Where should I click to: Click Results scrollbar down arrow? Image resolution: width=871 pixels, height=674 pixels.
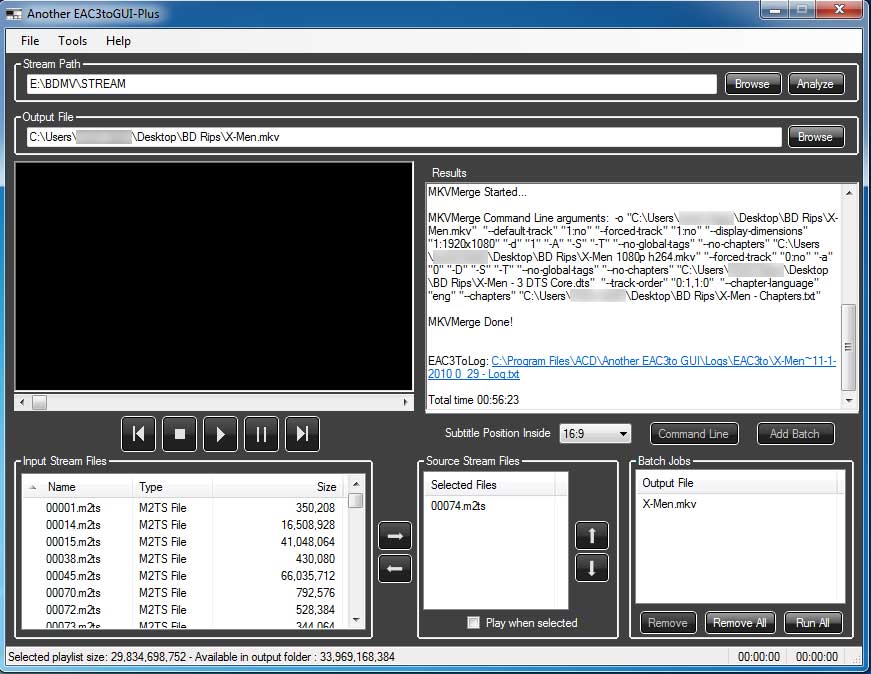click(x=849, y=401)
